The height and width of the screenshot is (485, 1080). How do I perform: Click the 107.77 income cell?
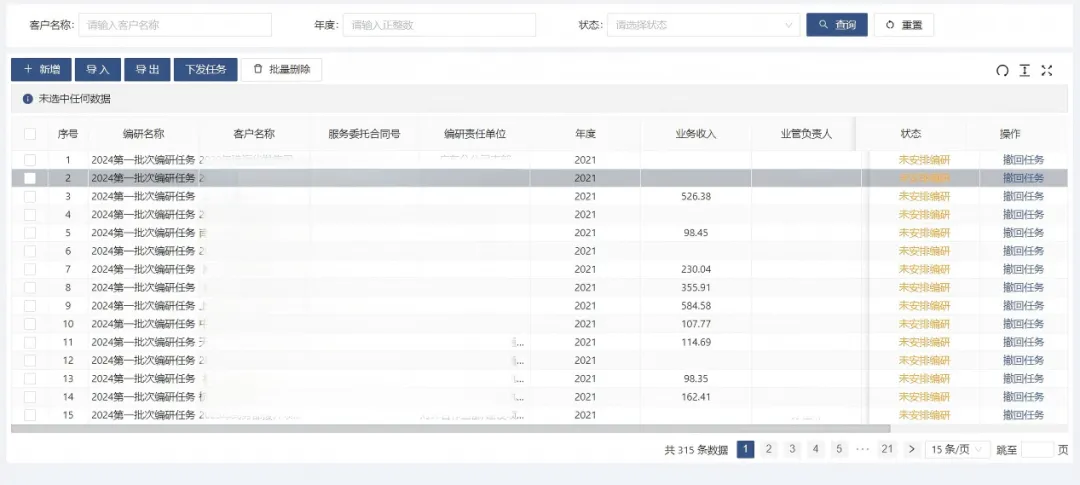pyautogui.click(x=696, y=324)
